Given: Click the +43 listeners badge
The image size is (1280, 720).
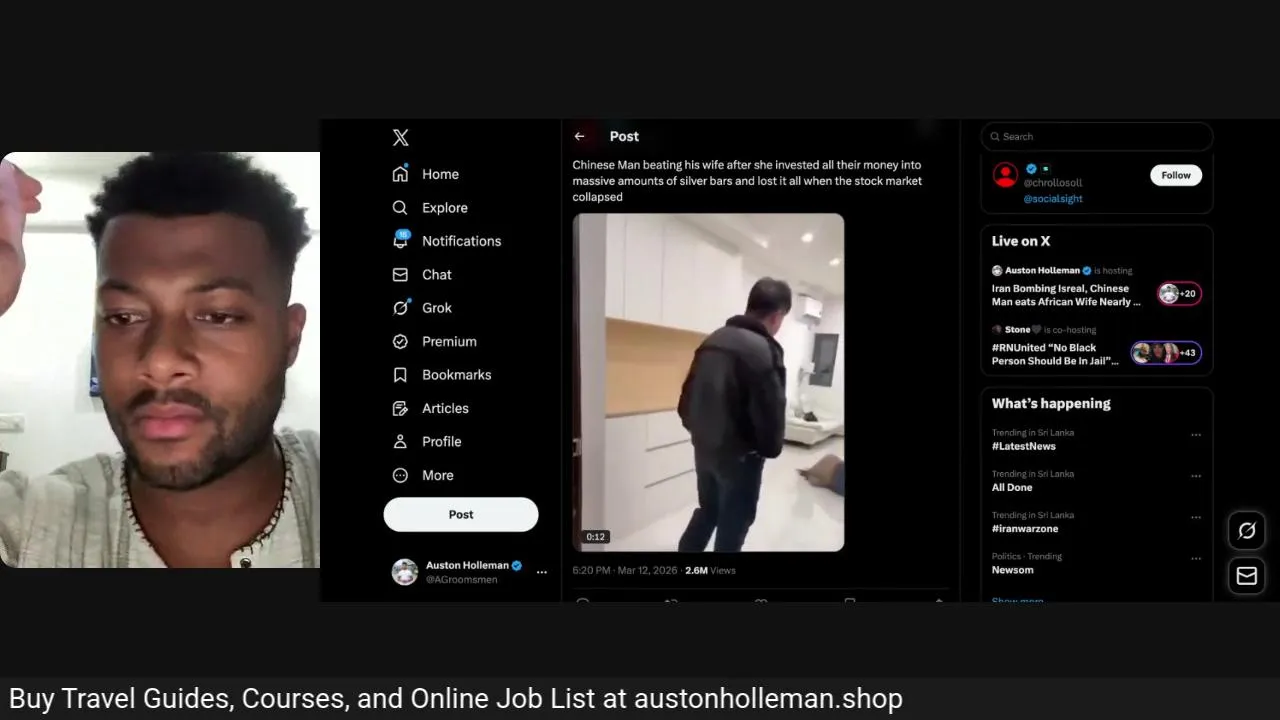Looking at the screenshot, I should [1166, 352].
